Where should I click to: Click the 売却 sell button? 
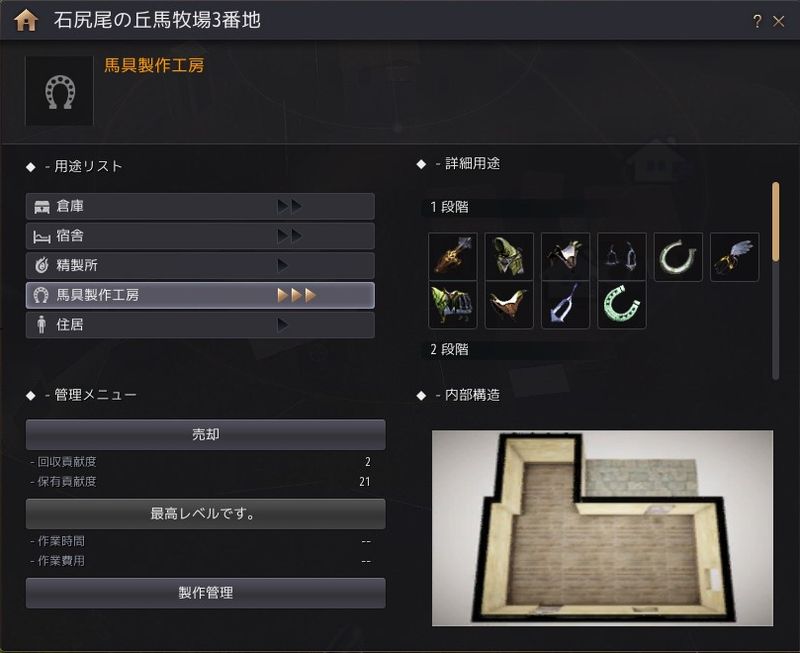coord(206,434)
